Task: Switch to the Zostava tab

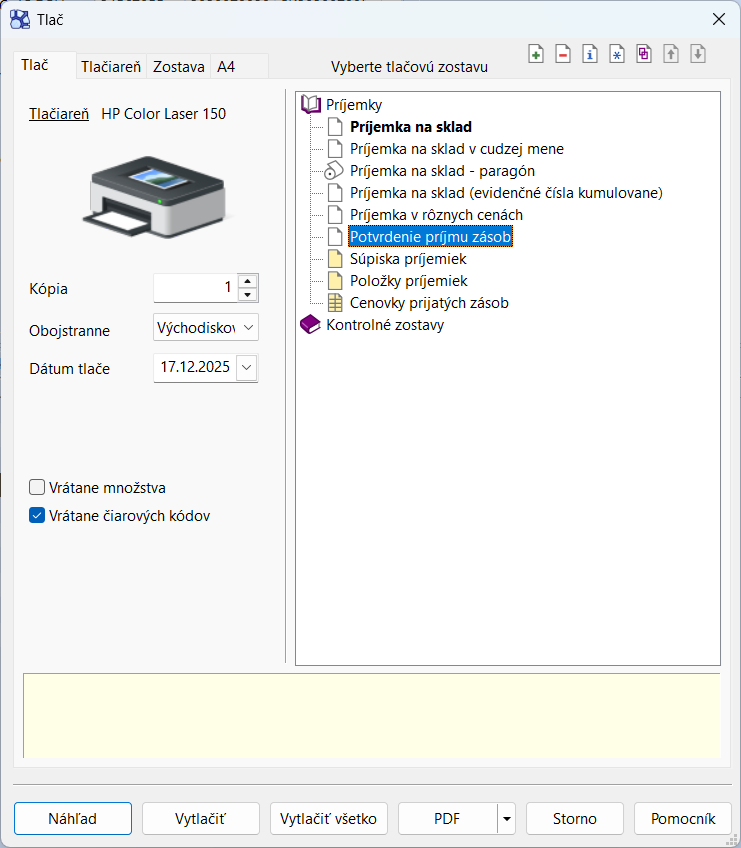Action: pyautogui.click(x=179, y=67)
